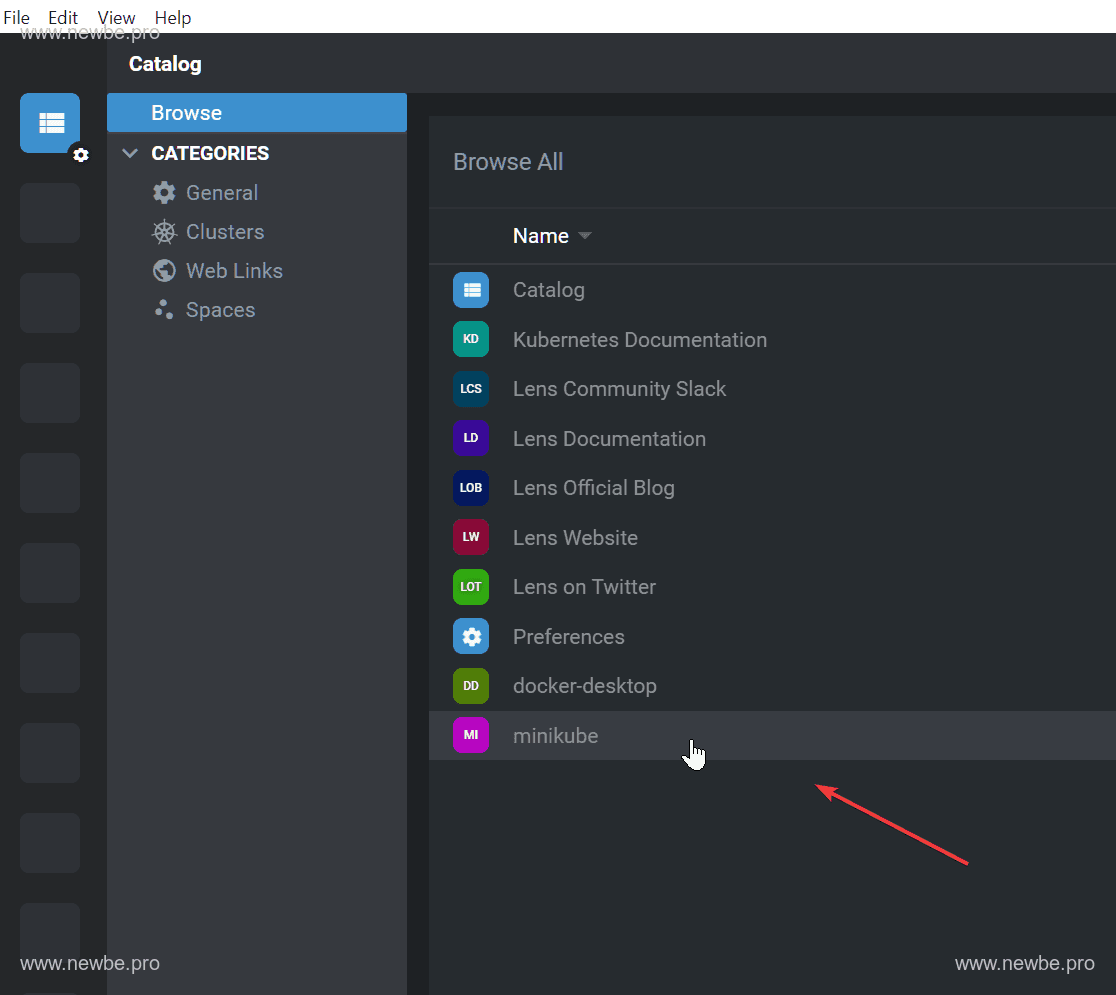Click the Lens Website LW icon
Viewport: 1116px width, 995px height.
point(471,537)
